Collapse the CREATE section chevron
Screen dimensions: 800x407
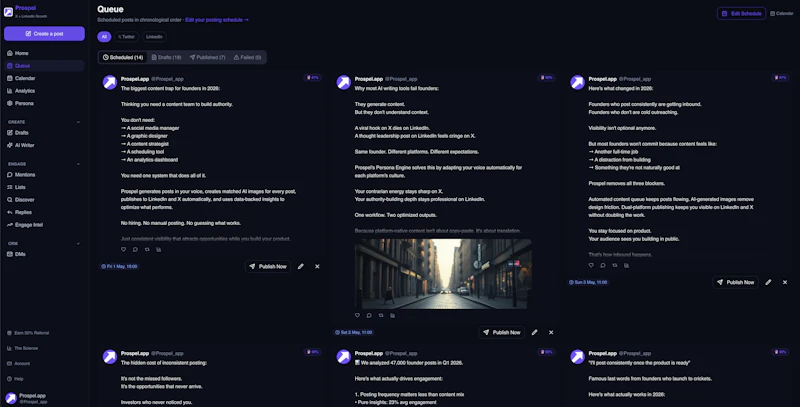point(78,122)
